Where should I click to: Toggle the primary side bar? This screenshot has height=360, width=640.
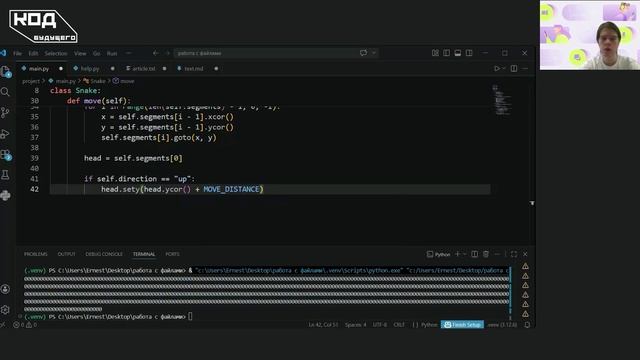coord(447,53)
